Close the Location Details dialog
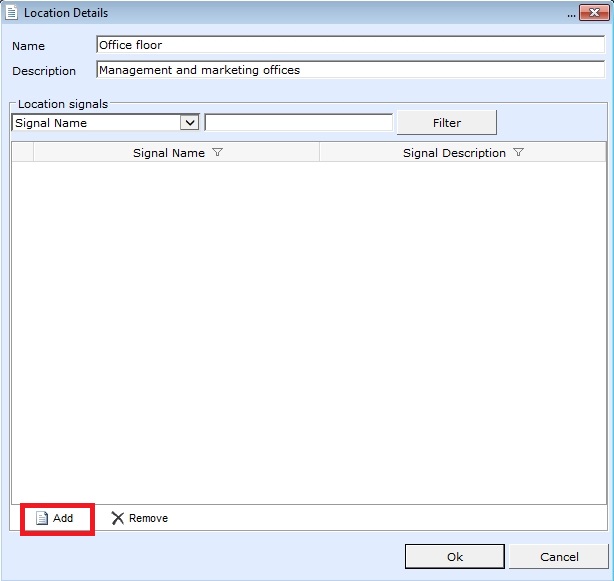The image size is (614, 581). pyautogui.click(x=600, y=13)
